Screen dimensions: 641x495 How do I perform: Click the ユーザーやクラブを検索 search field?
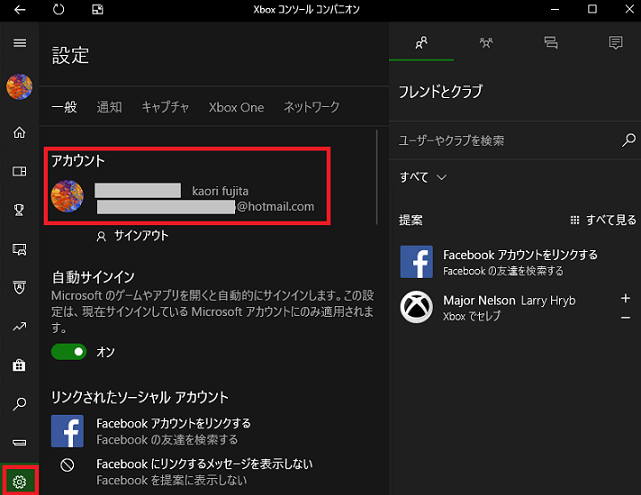(507, 141)
